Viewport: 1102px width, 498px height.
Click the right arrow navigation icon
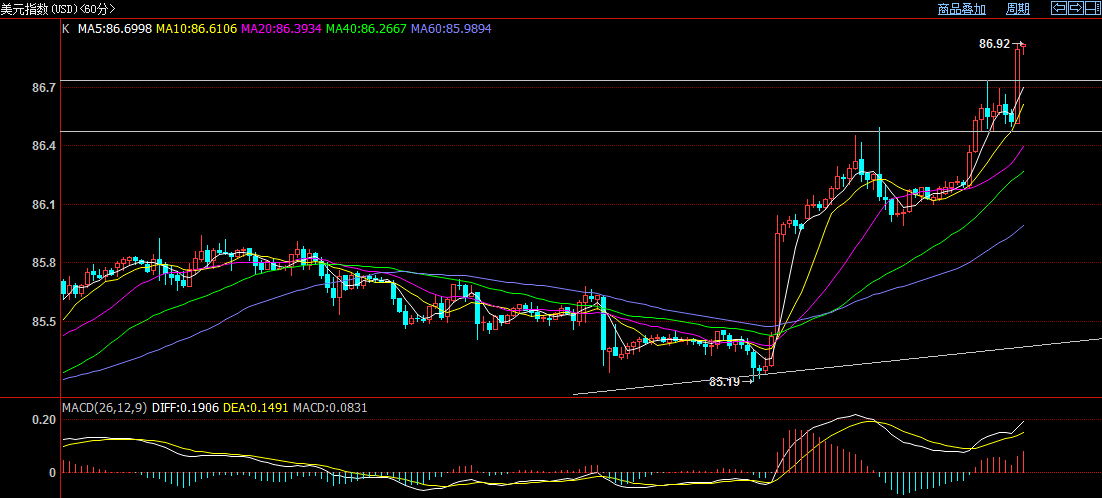(1076, 9)
